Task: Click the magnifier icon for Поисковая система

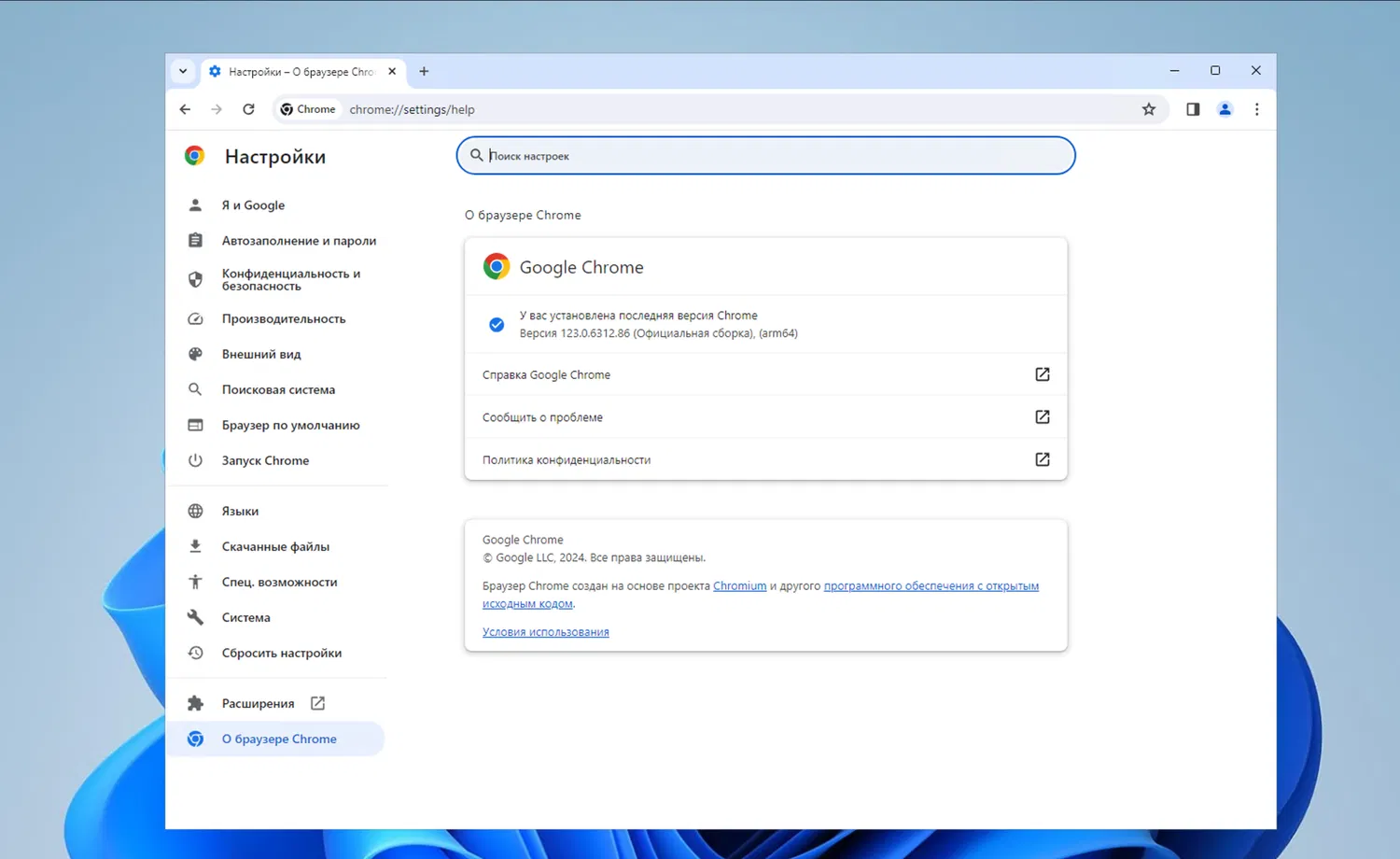Action: [195, 389]
